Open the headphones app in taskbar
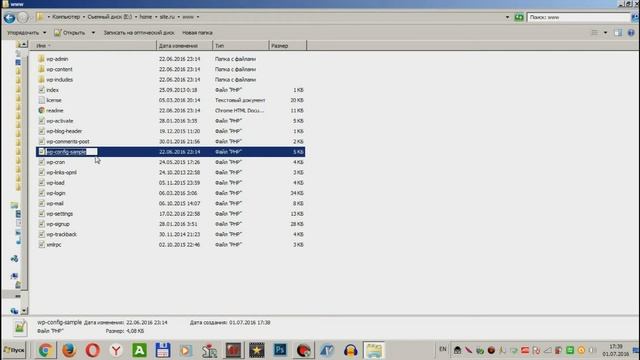 pos(351,350)
